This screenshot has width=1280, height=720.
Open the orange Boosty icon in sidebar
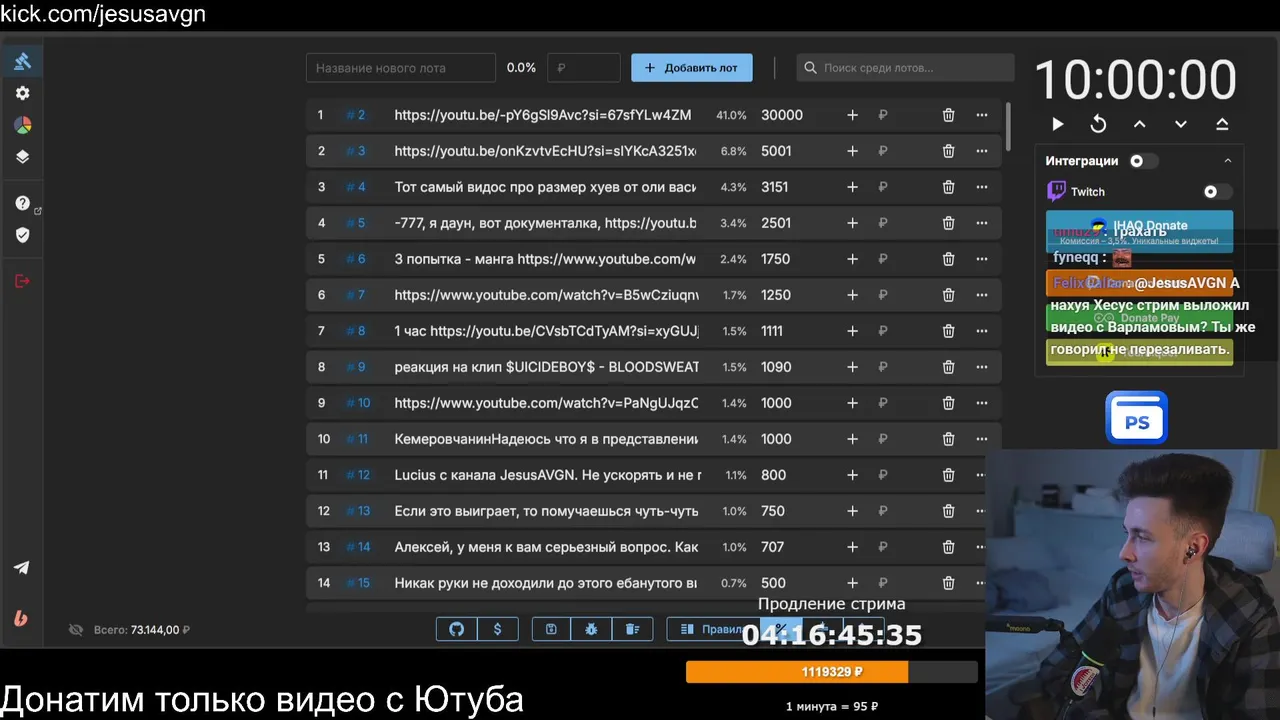coord(22,617)
